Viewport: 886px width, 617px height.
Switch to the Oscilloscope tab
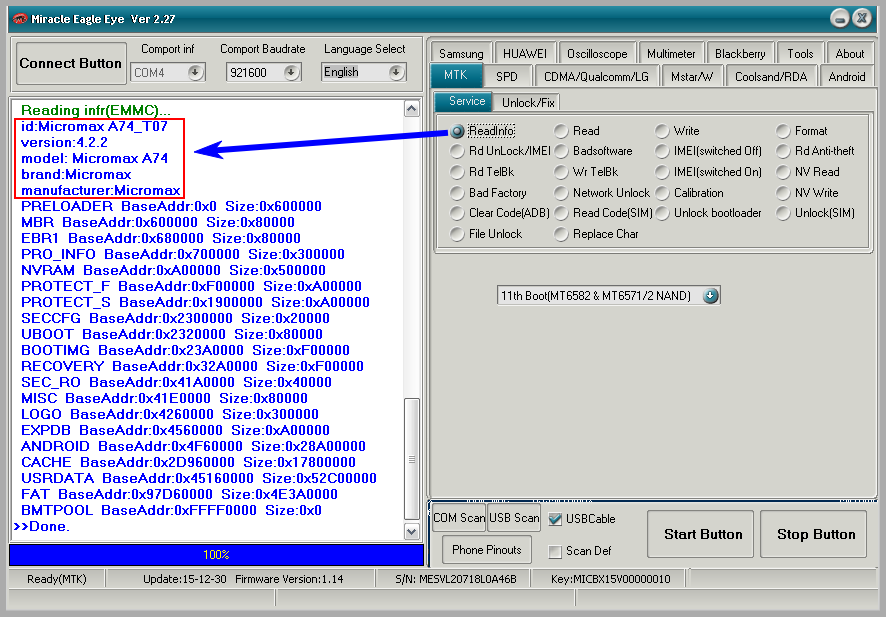pyautogui.click(x=597, y=54)
